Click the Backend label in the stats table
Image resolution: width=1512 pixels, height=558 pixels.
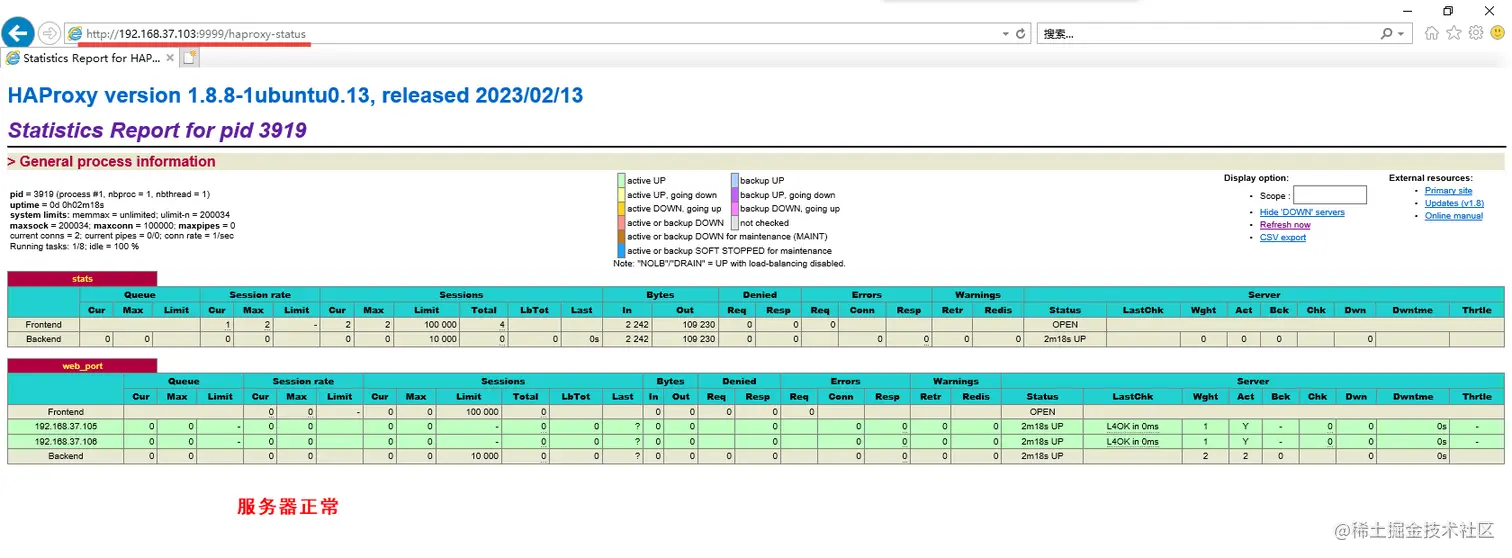44,339
